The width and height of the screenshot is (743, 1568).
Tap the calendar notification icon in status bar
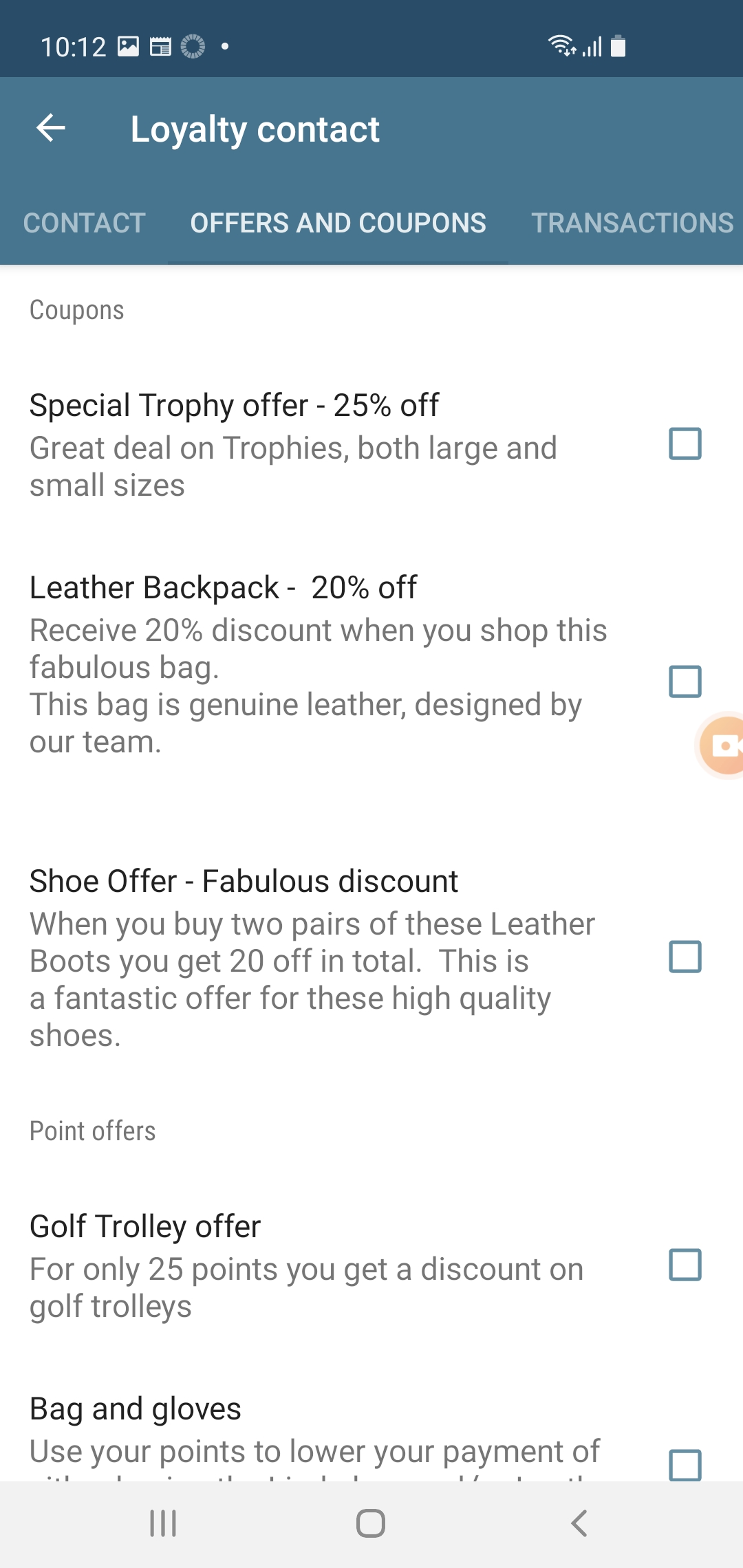tap(160, 46)
